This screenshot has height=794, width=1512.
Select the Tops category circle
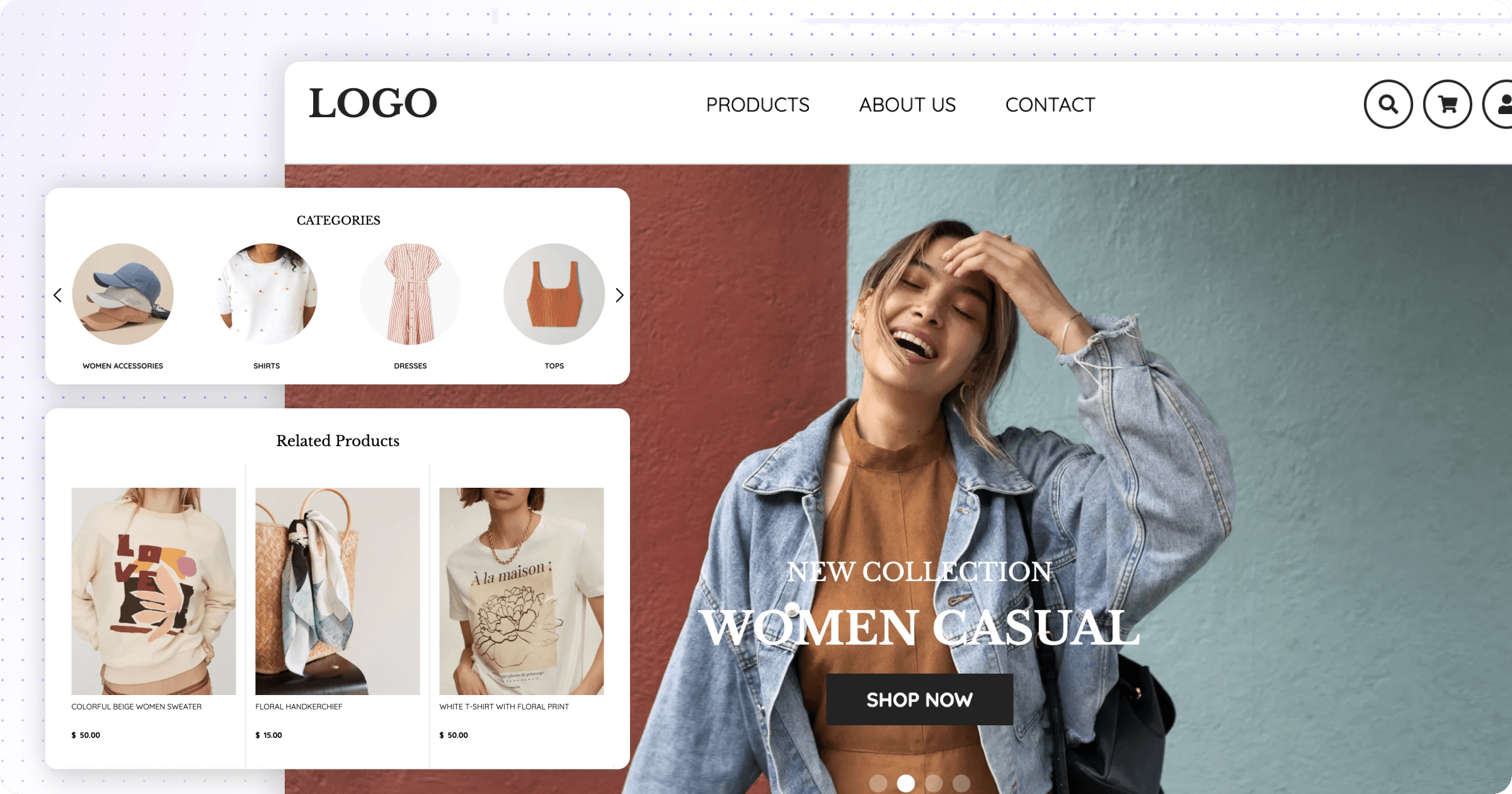point(553,295)
